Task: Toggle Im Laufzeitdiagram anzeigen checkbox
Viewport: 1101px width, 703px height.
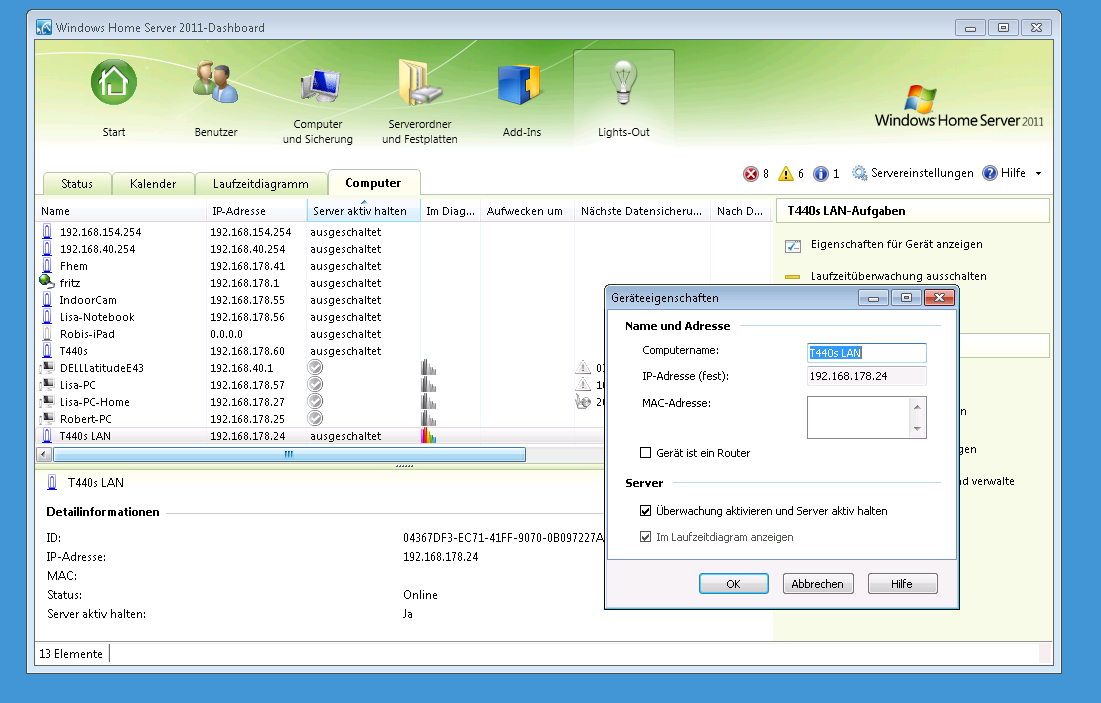Action: [x=645, y=537]
